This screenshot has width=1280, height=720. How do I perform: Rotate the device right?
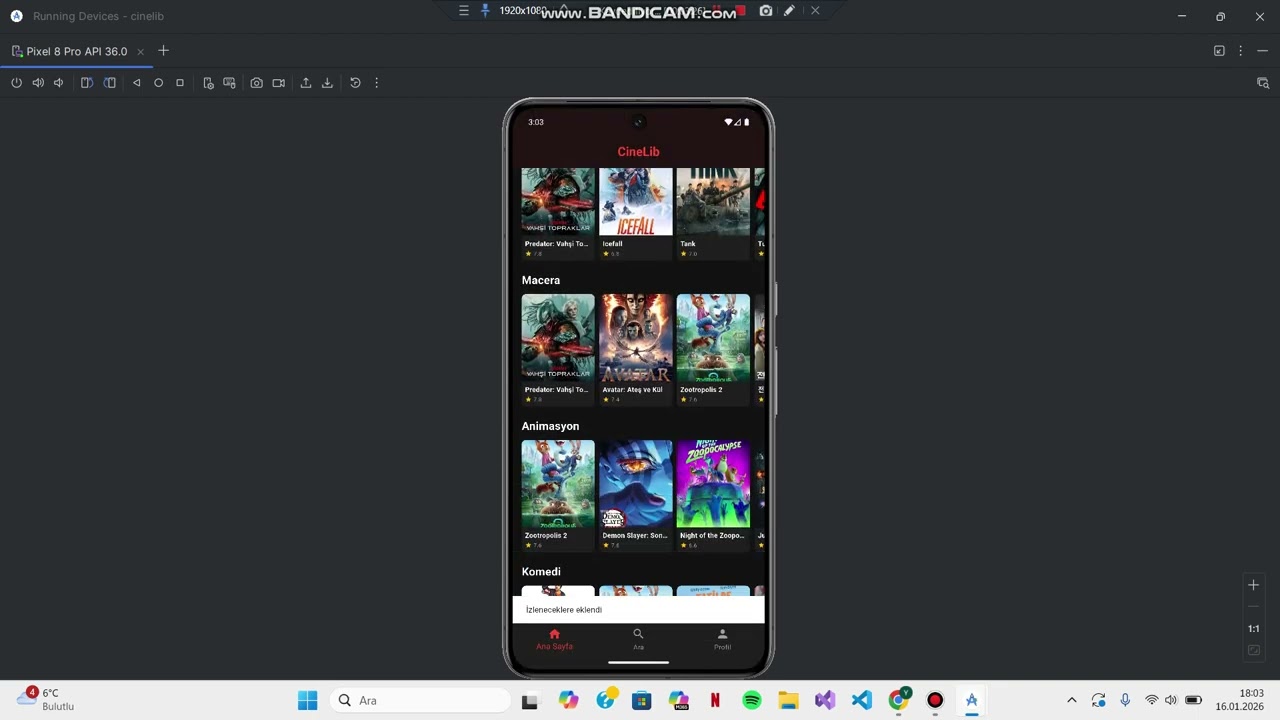(x=110, y=83)
